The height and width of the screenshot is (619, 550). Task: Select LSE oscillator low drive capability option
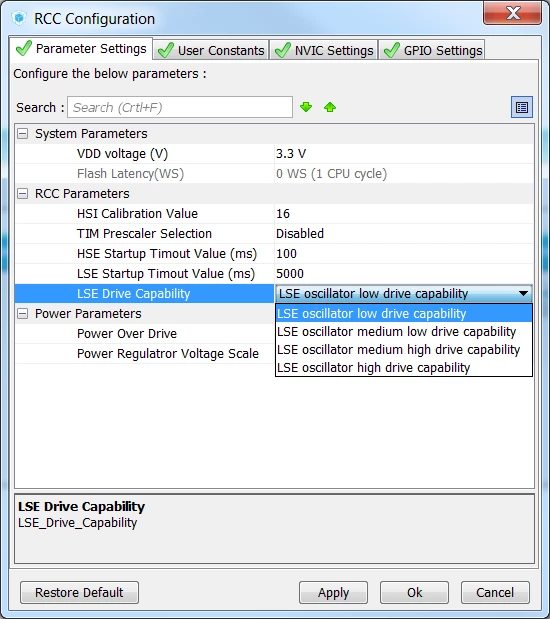(x=404, y=313)
